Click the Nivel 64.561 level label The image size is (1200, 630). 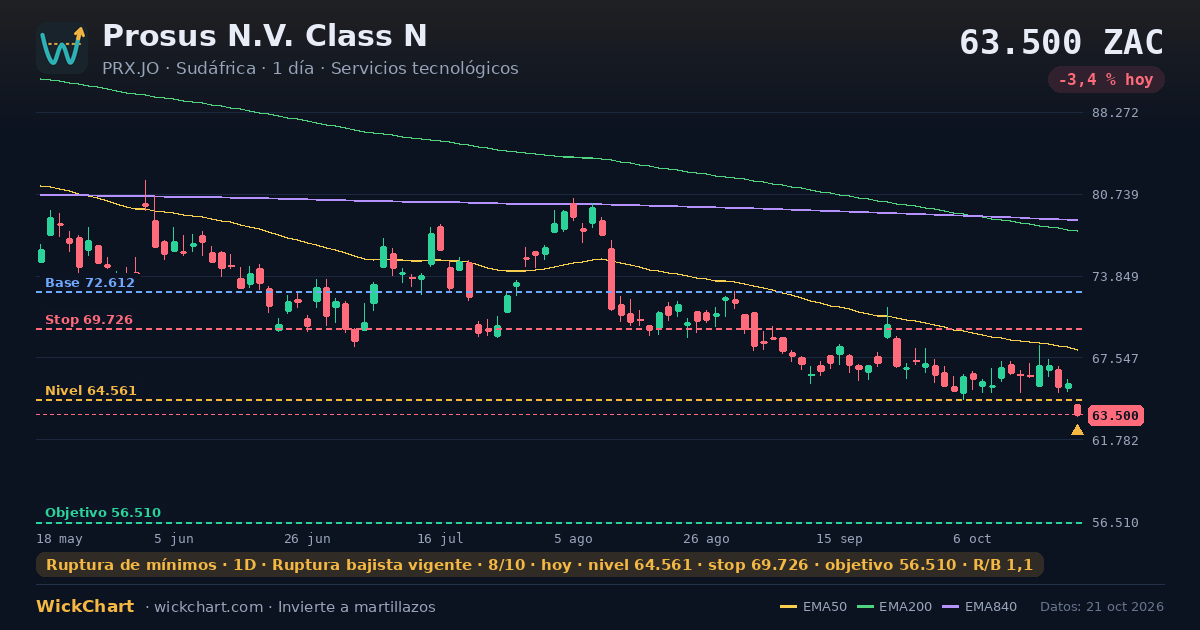click(91, 391)
